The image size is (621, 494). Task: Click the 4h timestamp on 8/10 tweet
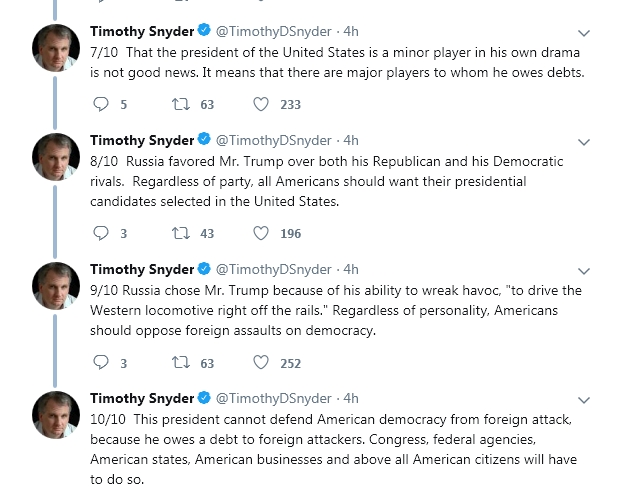pyautogui.click(x=350, y=140)
